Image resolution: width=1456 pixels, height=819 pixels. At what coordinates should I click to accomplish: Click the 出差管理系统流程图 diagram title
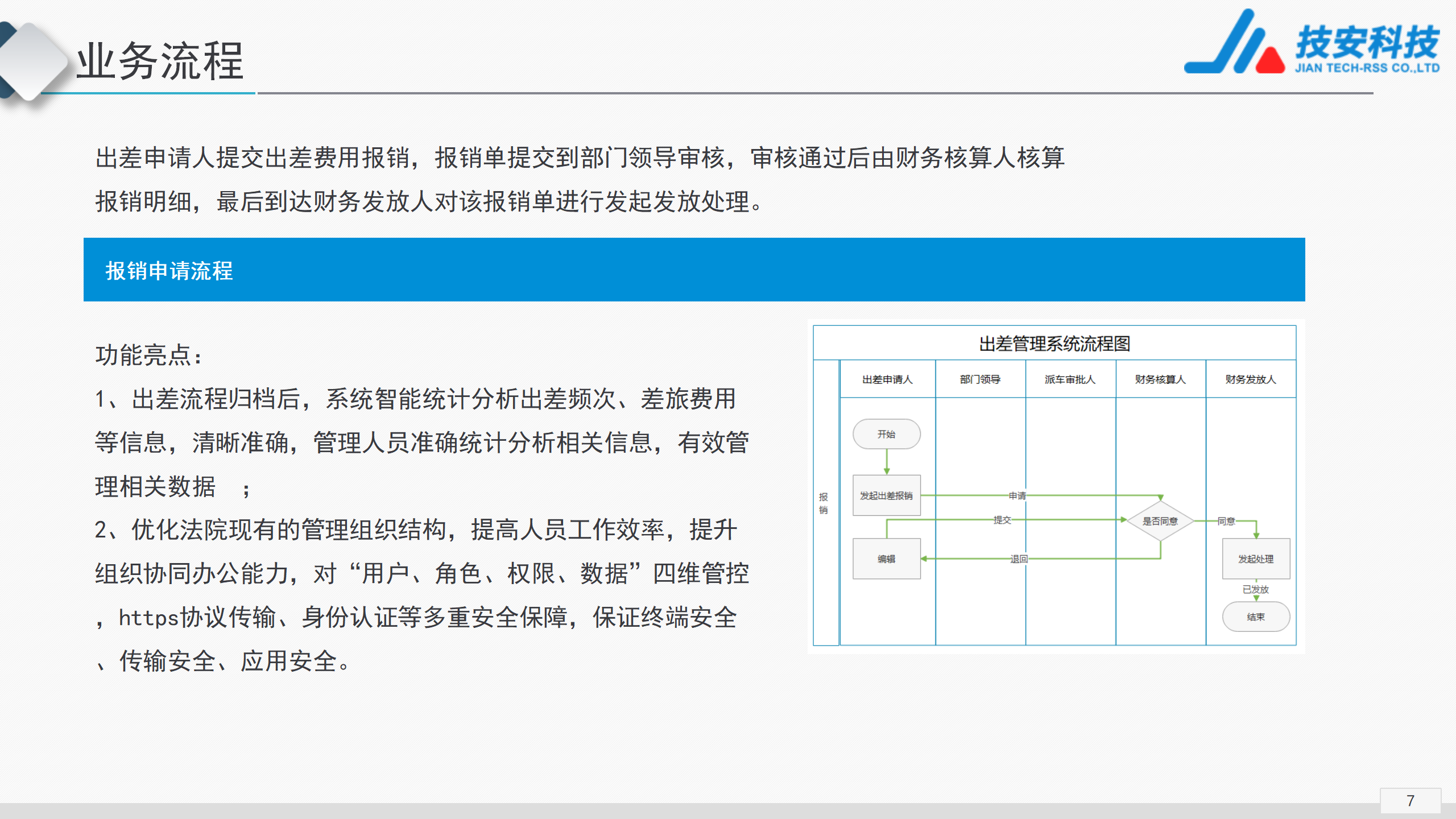pos(1054,344)
